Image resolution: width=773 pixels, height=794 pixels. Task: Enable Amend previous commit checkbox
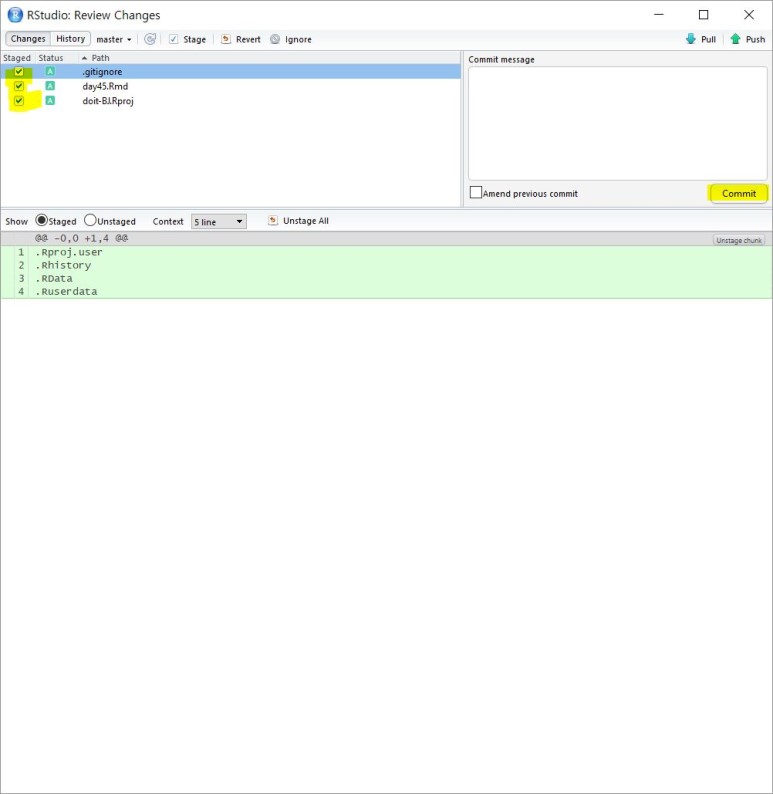click(475, 192)
